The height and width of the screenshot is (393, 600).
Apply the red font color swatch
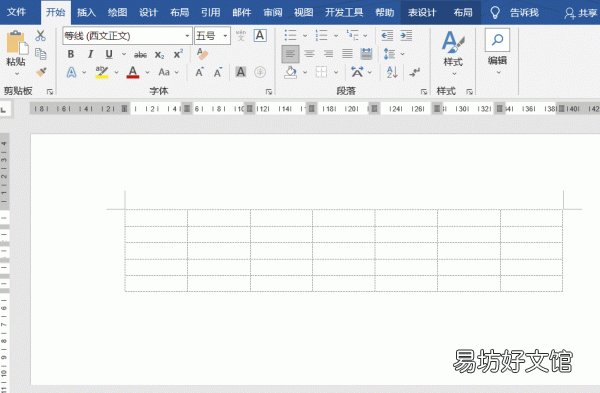coord(133,72)
